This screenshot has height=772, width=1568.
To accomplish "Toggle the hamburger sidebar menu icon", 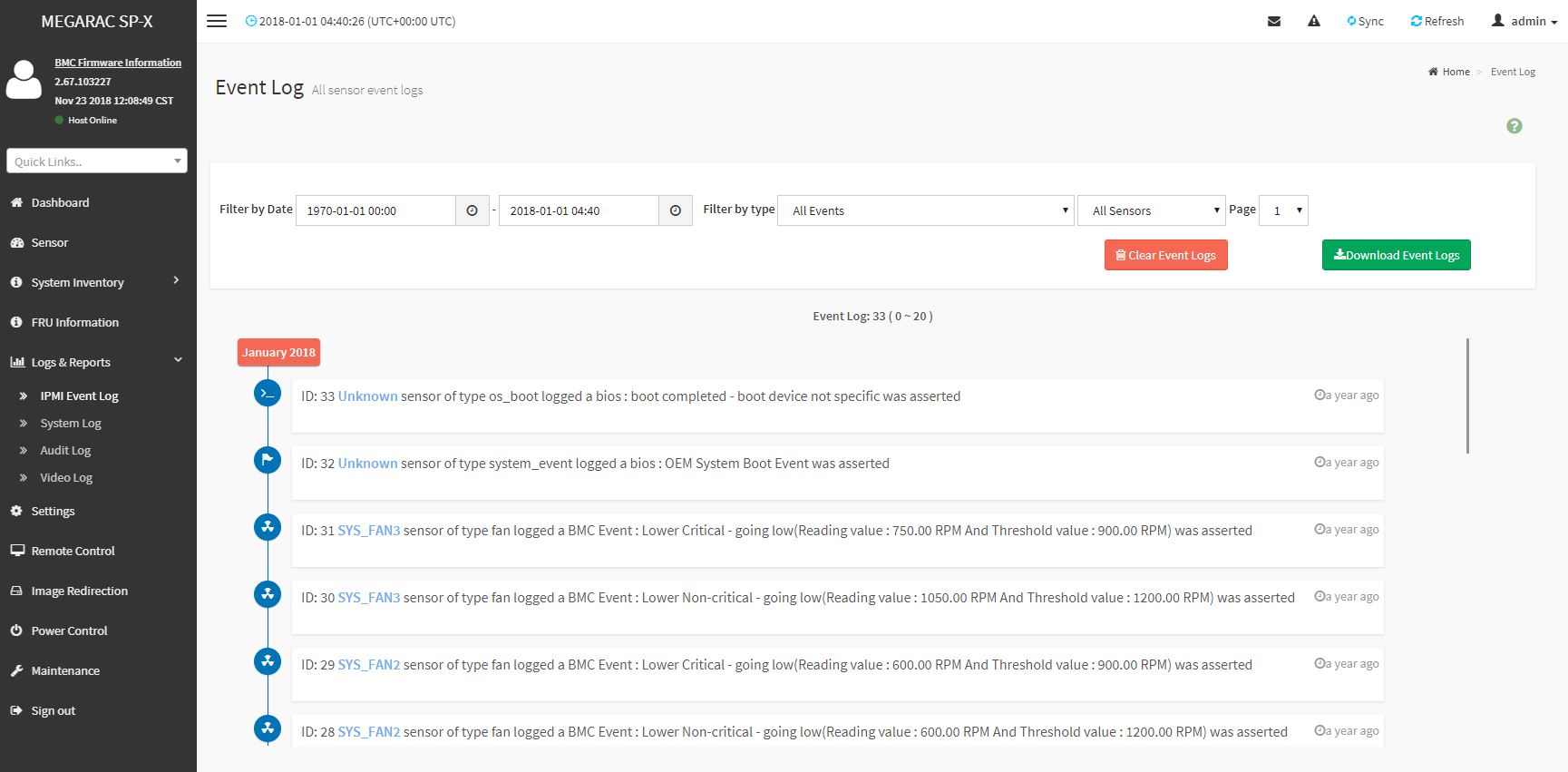I will coord(217,21).
